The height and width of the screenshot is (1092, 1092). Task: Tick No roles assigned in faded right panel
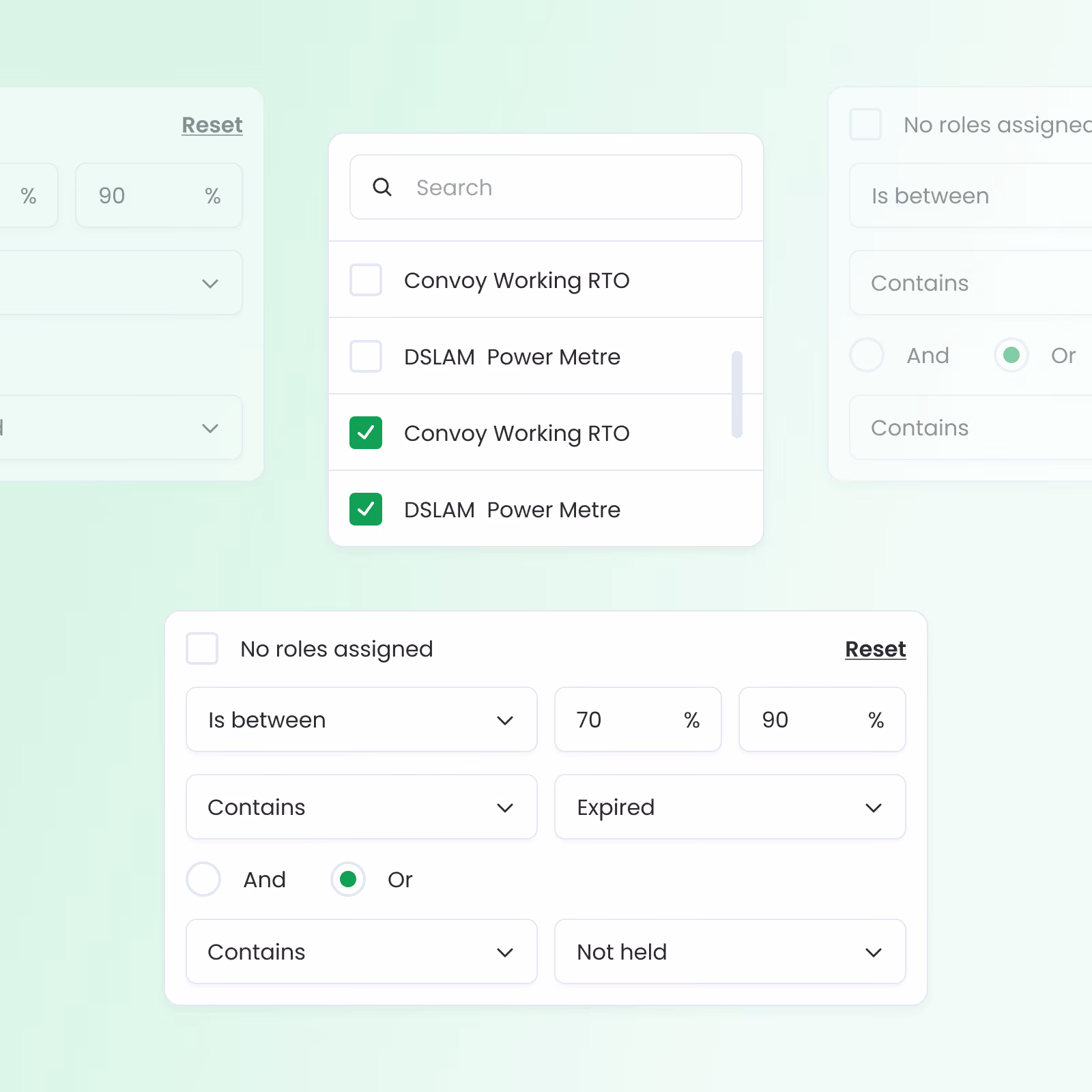[865, 124]
